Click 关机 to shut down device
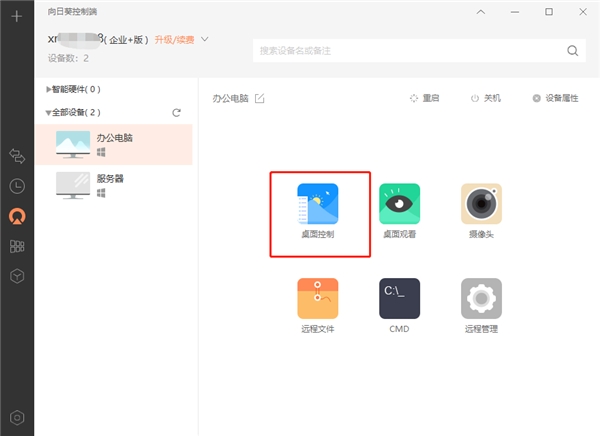Screen dimensions: 600x436 tap(485, 98)
